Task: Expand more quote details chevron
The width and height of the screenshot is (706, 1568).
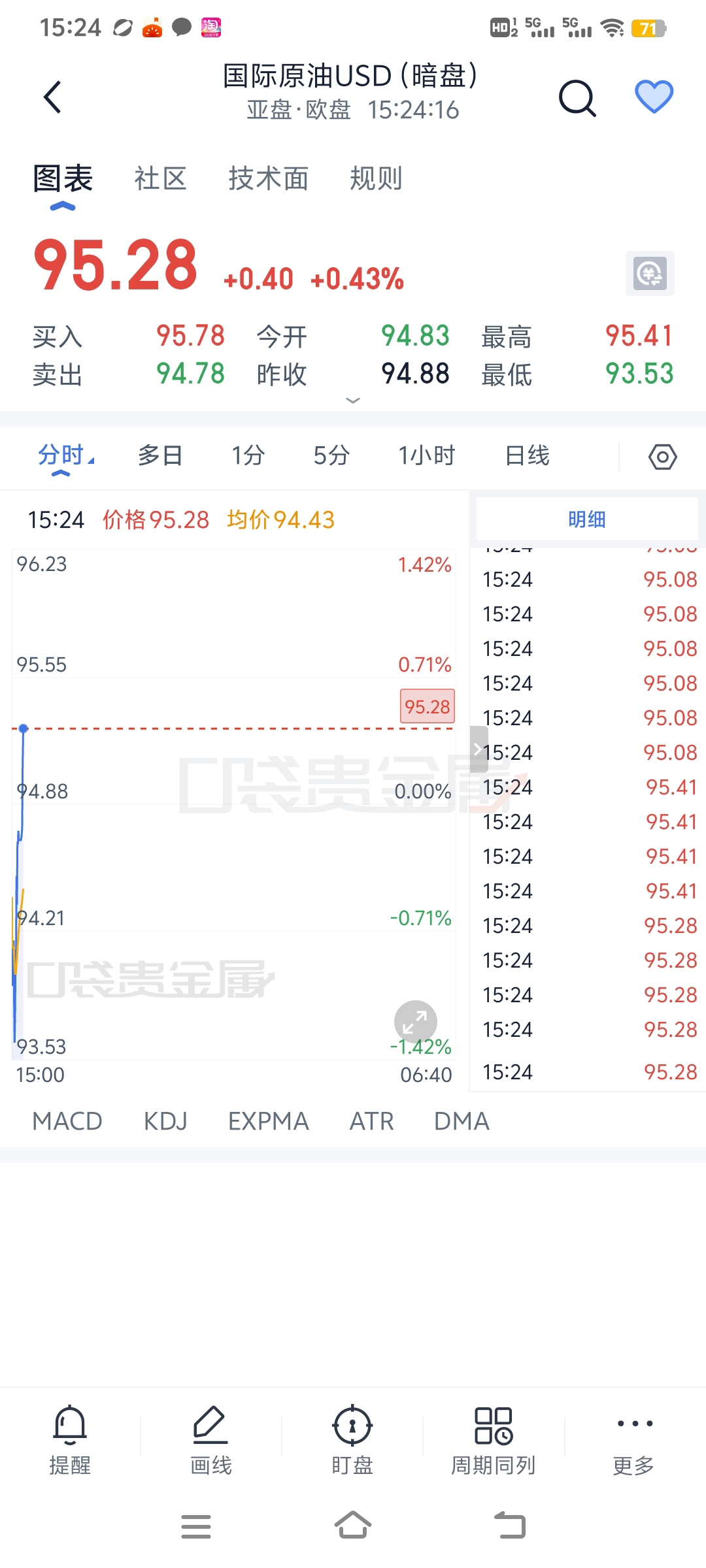Action: (x=353, y=400)
